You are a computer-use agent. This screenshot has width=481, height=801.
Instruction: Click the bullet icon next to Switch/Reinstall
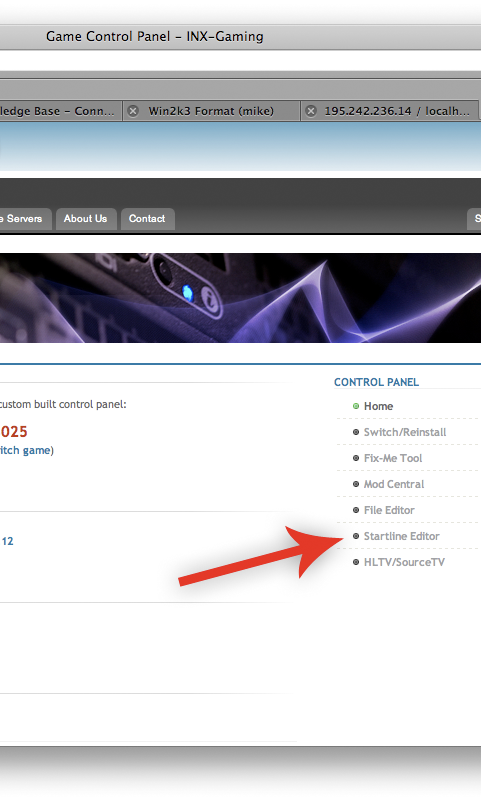point(356,432)
